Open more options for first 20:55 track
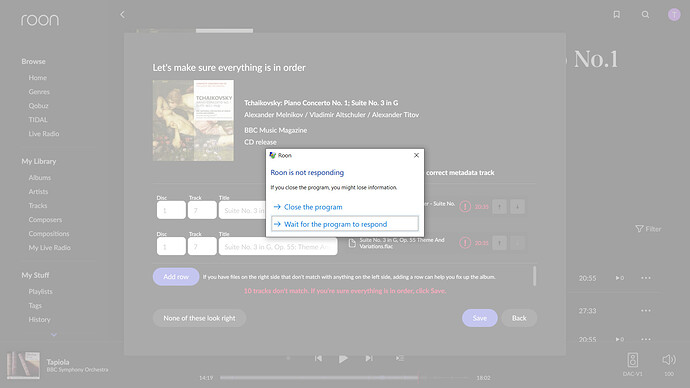Image resolution: width=690 pixels, height=388 pixels. click(646, 278)
